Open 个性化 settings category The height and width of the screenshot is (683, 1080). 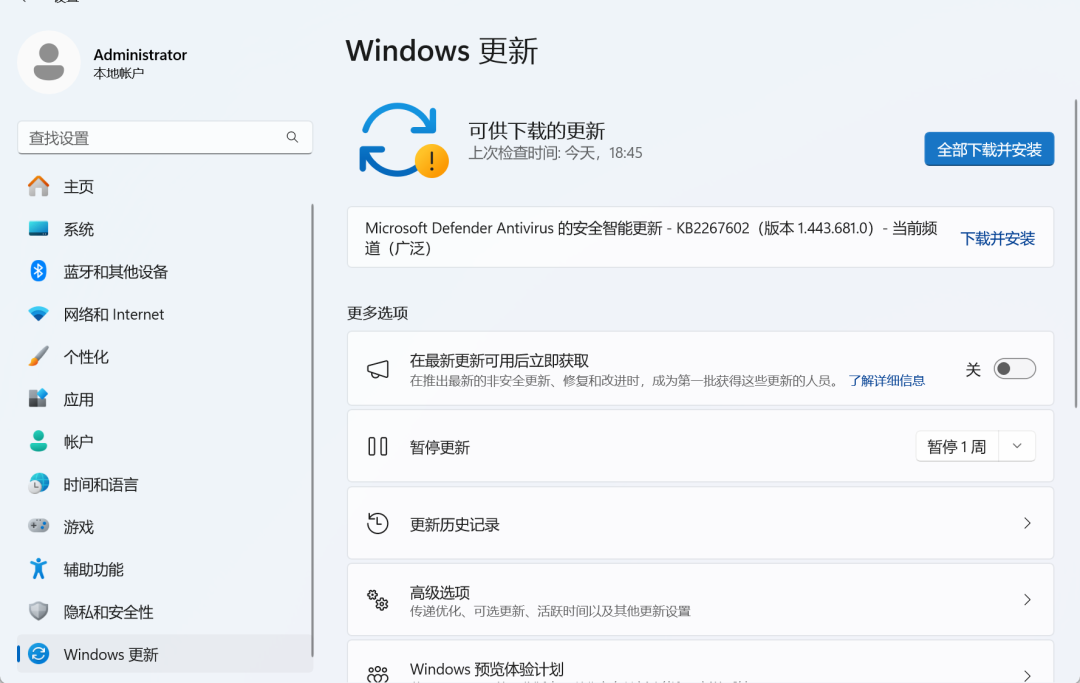(x=165, y=357)
